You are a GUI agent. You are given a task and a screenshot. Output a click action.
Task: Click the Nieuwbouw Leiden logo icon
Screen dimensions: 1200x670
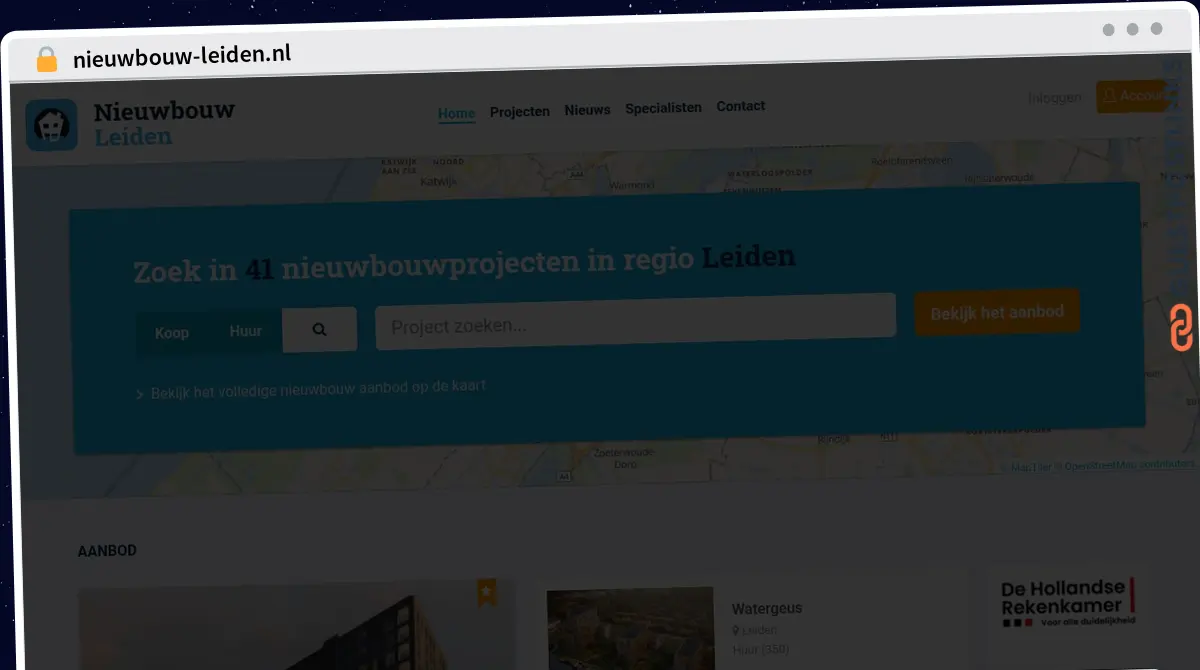point(51,125)
